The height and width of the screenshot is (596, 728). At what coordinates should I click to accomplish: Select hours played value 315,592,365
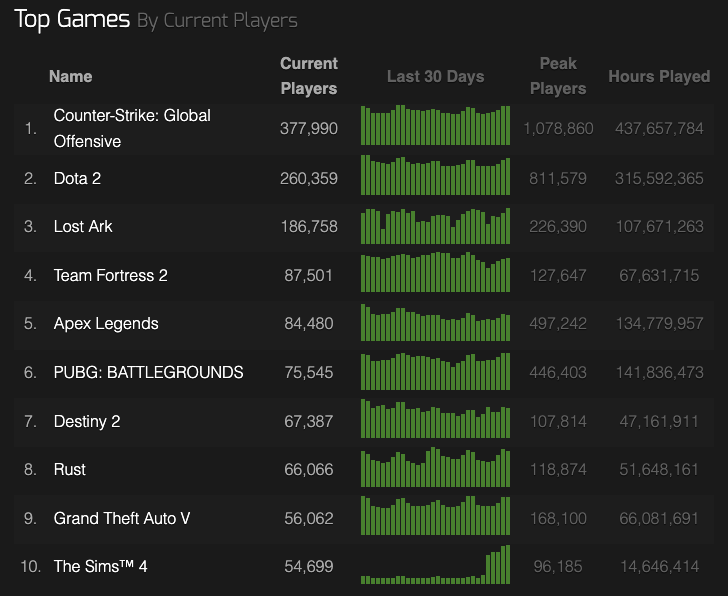[x=659, y=178]
